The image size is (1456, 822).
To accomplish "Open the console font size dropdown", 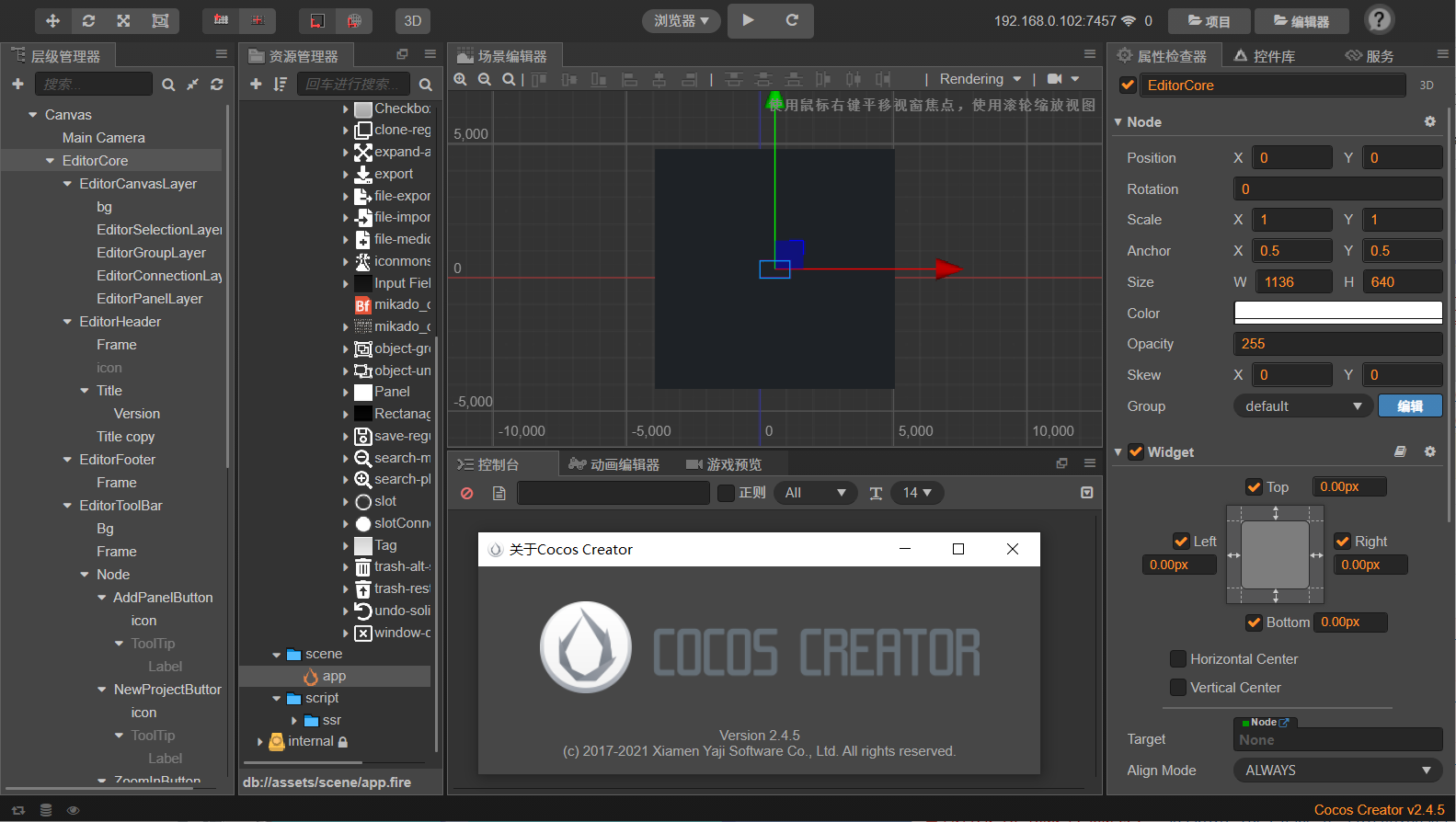I will coord(917,493).
